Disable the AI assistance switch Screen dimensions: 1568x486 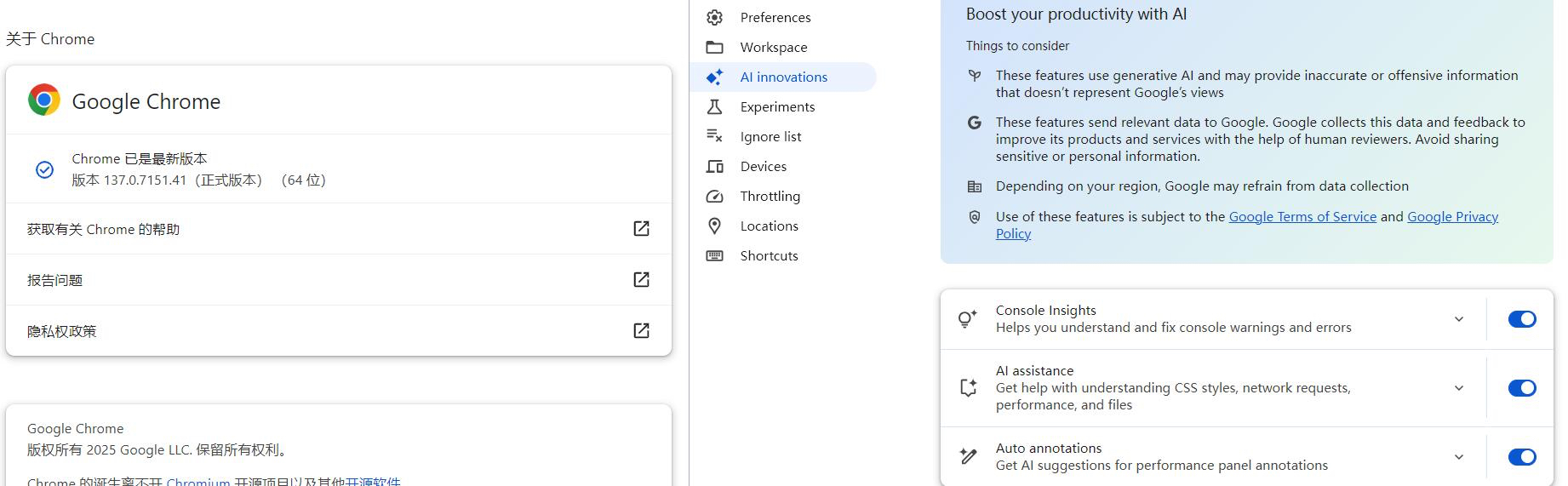point(1522,388)
